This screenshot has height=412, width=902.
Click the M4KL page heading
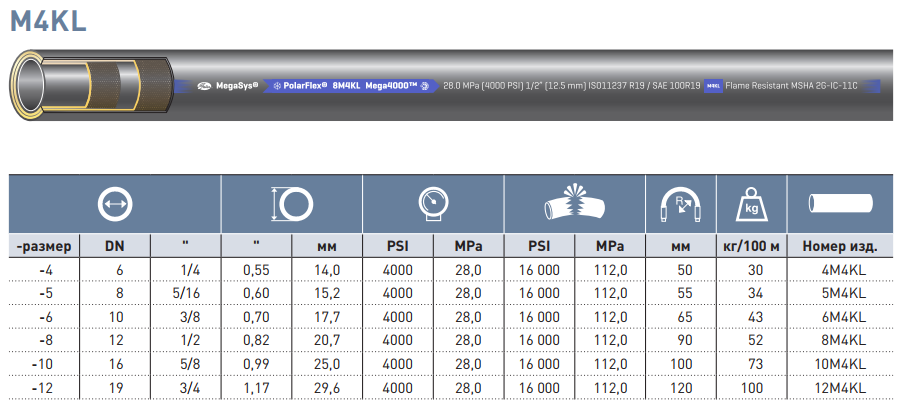[50, 20]
